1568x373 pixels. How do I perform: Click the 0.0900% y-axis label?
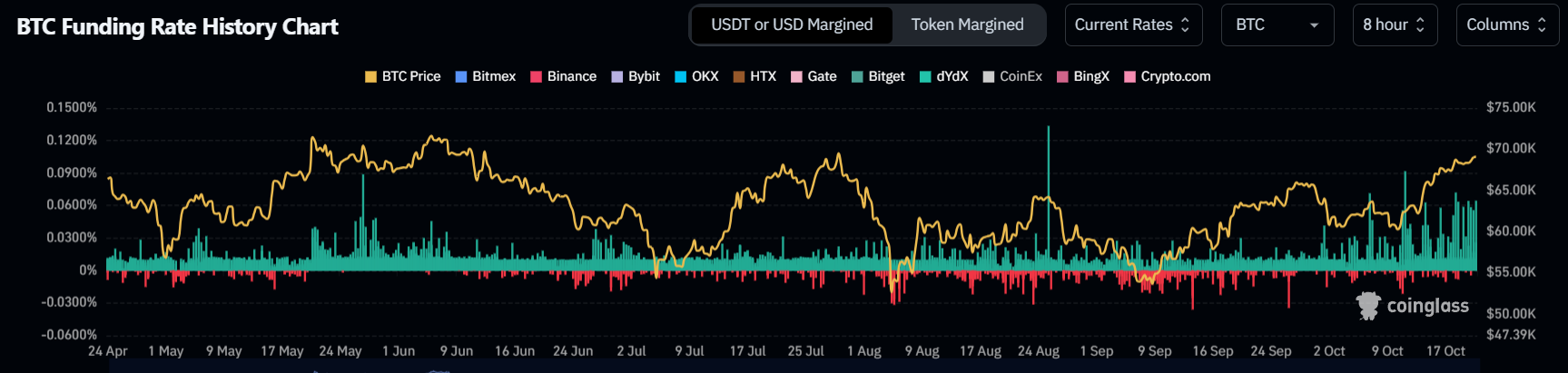click(72, 172)
